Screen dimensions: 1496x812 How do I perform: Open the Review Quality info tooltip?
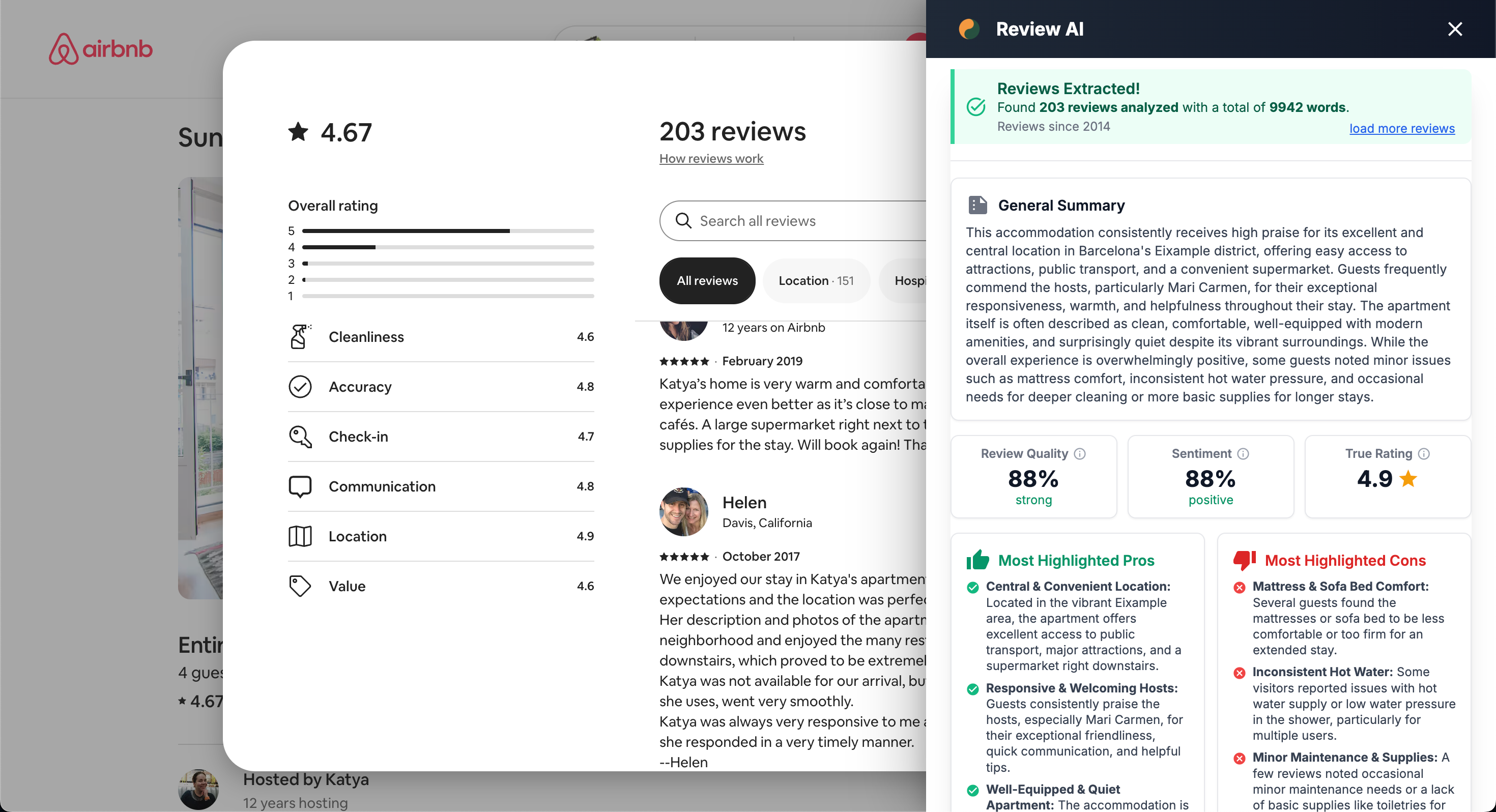coord(1081,454)
